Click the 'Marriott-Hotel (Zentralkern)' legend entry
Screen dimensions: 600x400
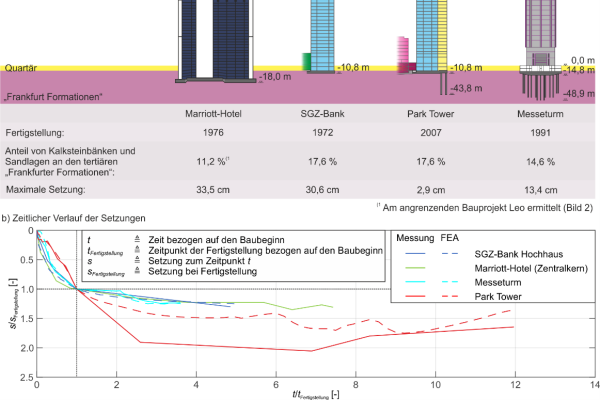(x=531, y=268)
